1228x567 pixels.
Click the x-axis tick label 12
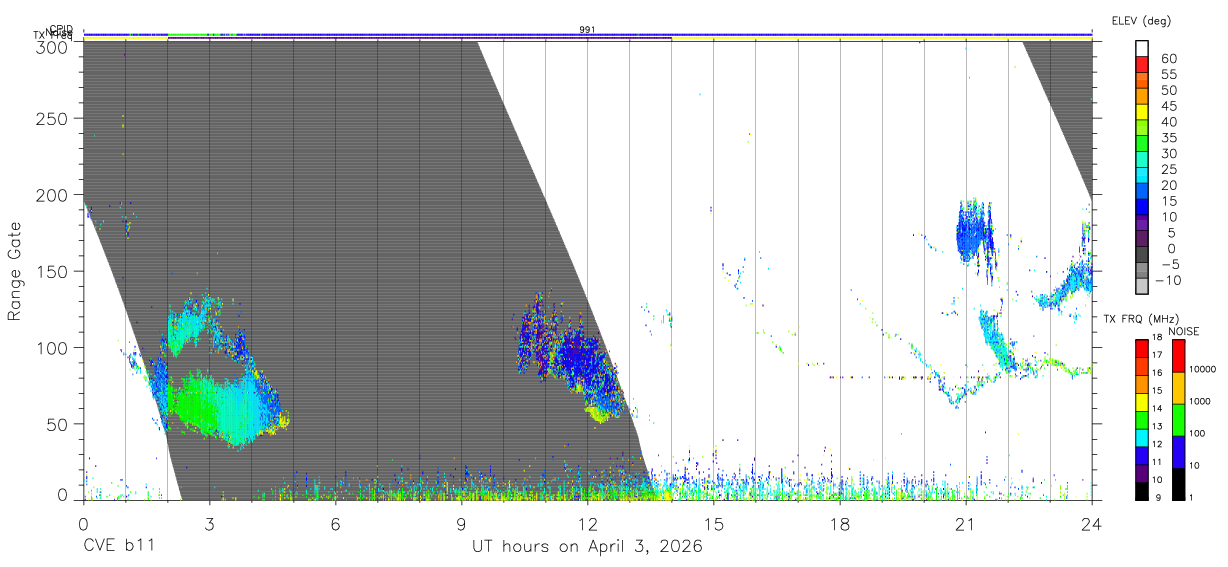pos(587,523)
